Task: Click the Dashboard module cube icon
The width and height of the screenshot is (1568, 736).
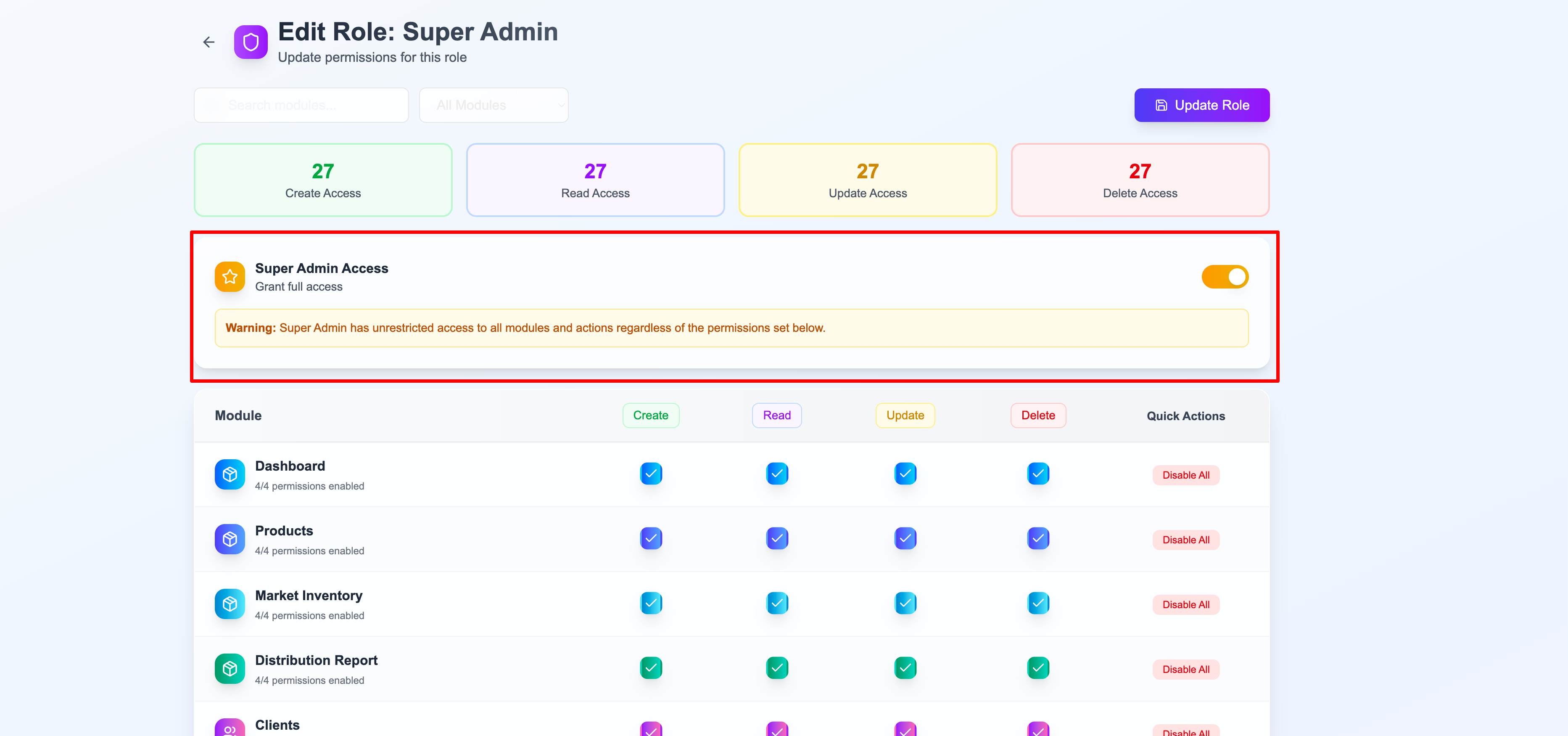Action: pos(230,474)
